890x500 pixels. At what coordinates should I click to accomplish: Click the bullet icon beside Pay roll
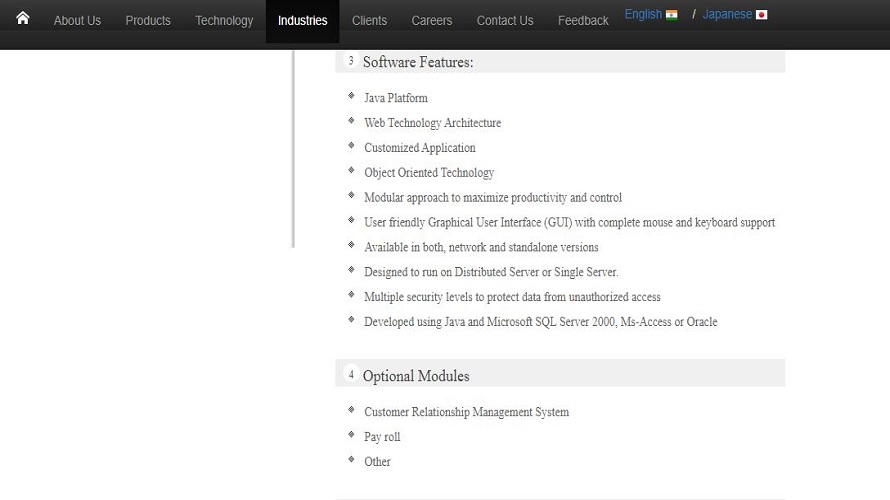[x=351, y=436]
